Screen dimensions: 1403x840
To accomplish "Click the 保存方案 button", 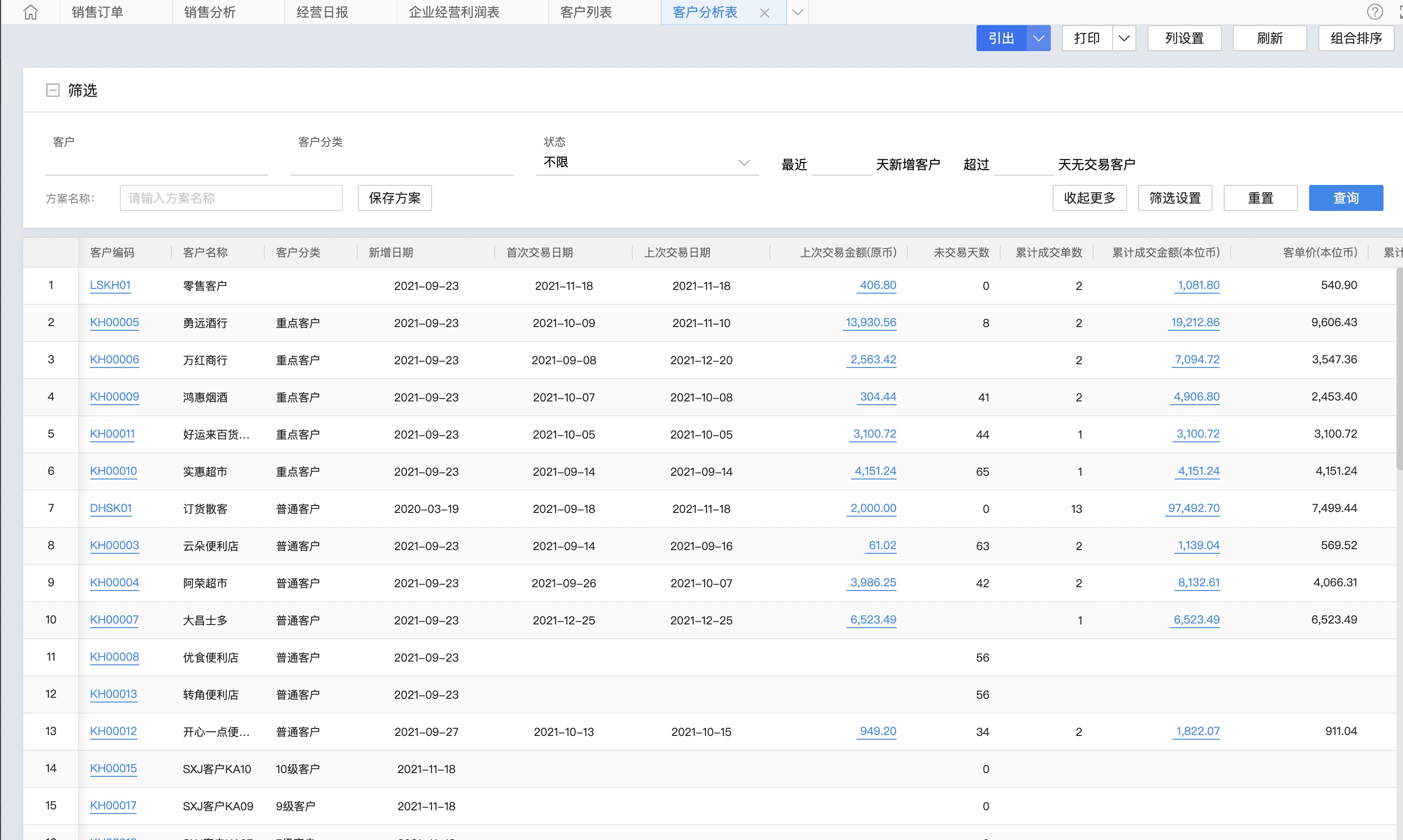I will [394, 198].
